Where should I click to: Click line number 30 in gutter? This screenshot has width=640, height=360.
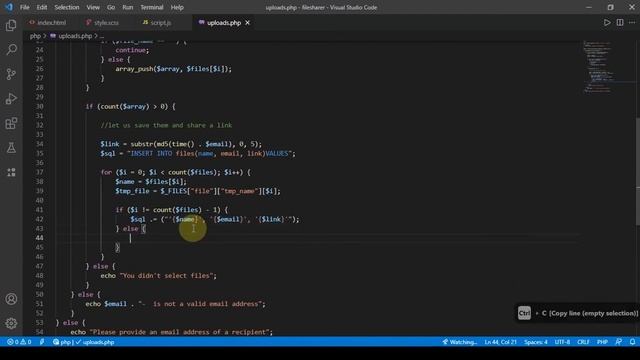tap(39, 107)
